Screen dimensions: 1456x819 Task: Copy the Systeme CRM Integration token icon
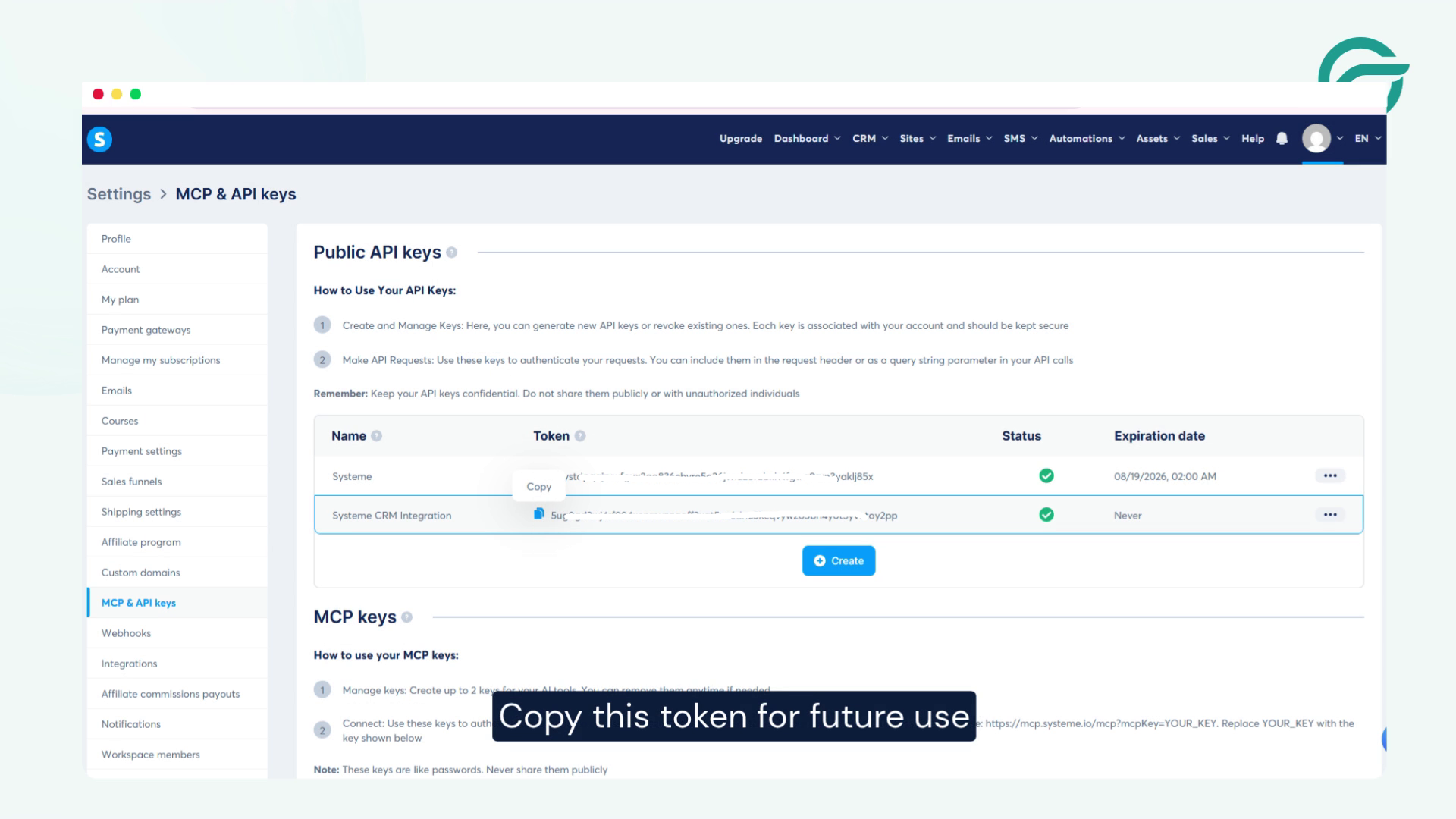(x=539, y=514)
